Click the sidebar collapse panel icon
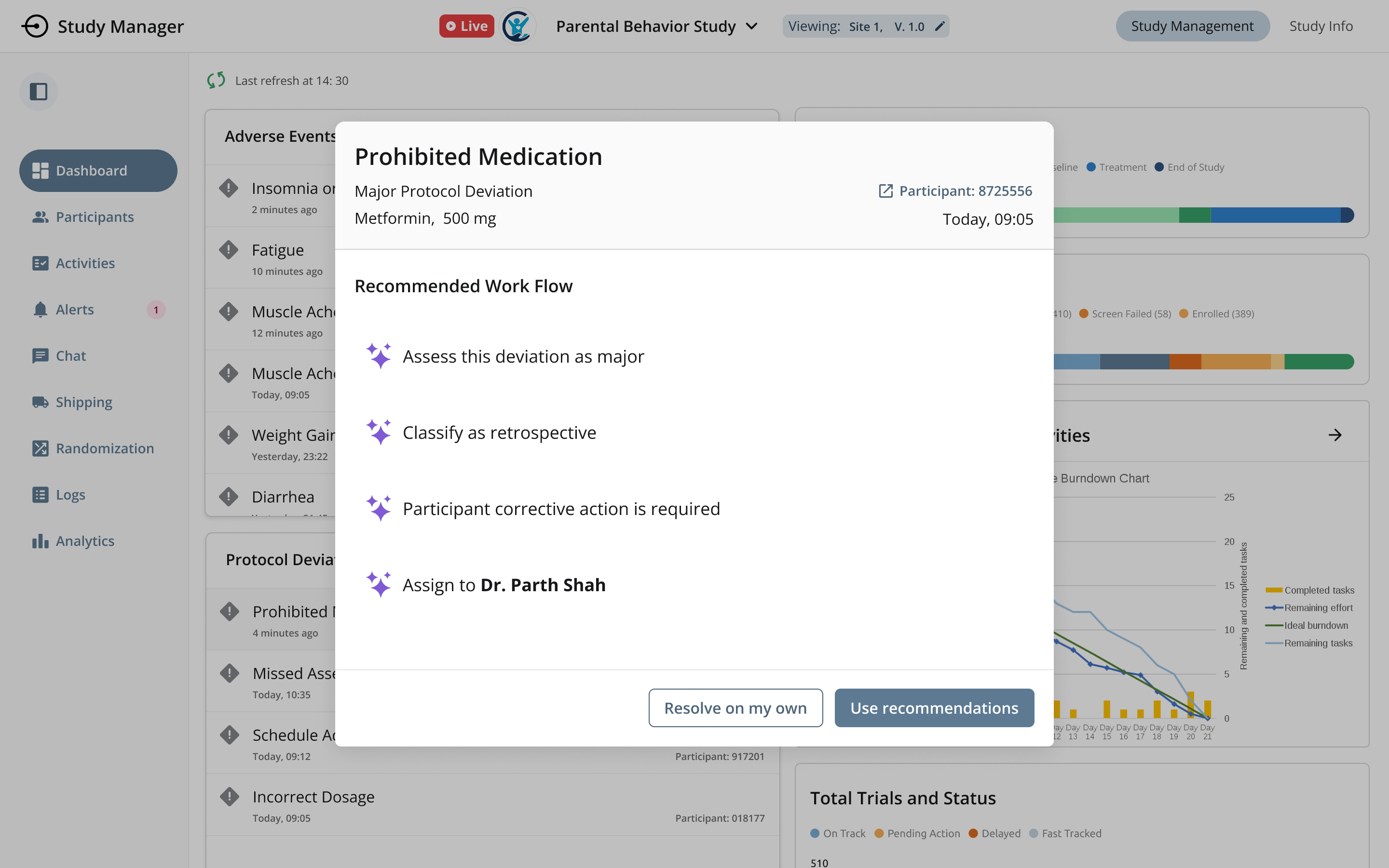This screenshot has width=1389, height=868. 39,92
